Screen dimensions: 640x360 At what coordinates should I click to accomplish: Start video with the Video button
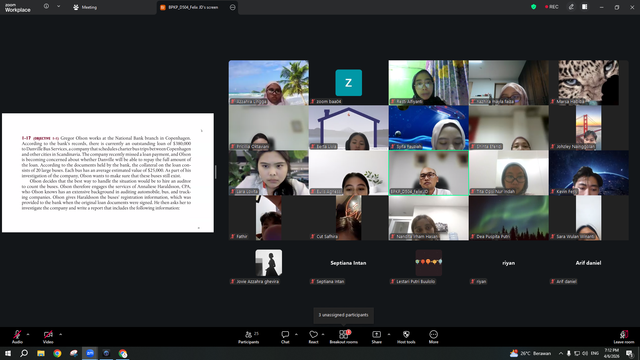click(48, 337)
